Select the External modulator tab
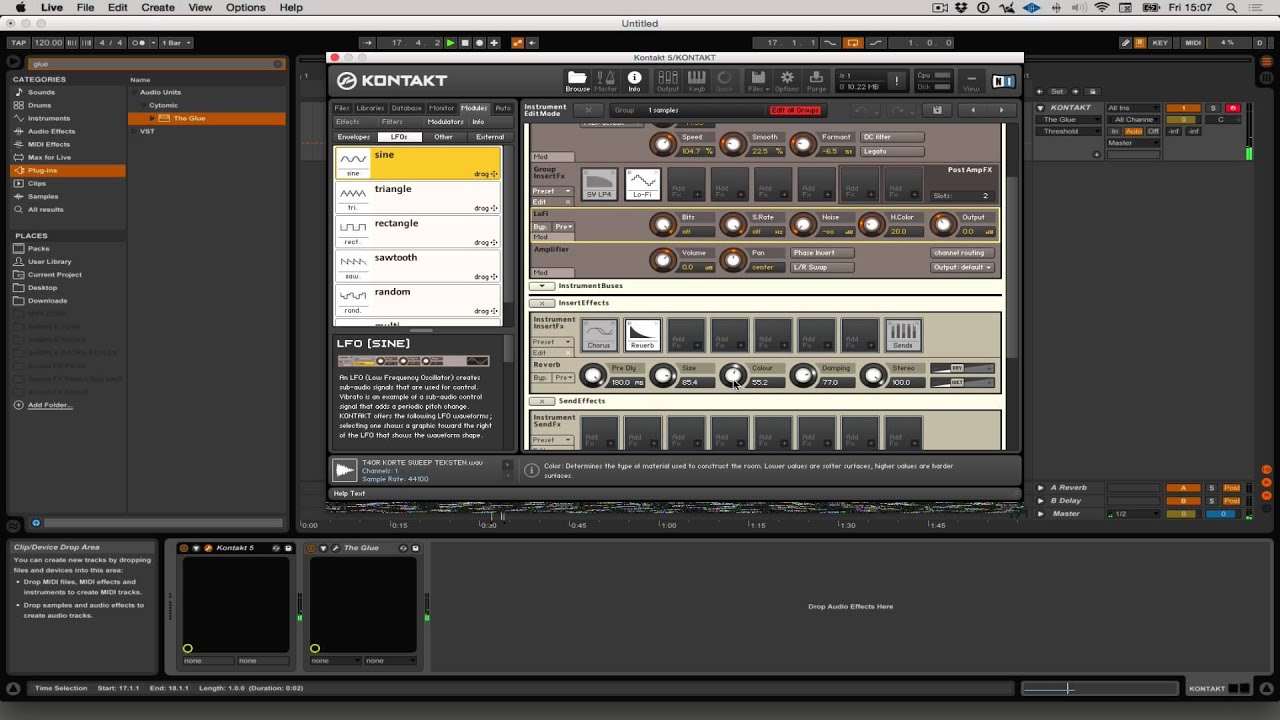The height and width of the screenshot is (720, 1280). point(490,137)
